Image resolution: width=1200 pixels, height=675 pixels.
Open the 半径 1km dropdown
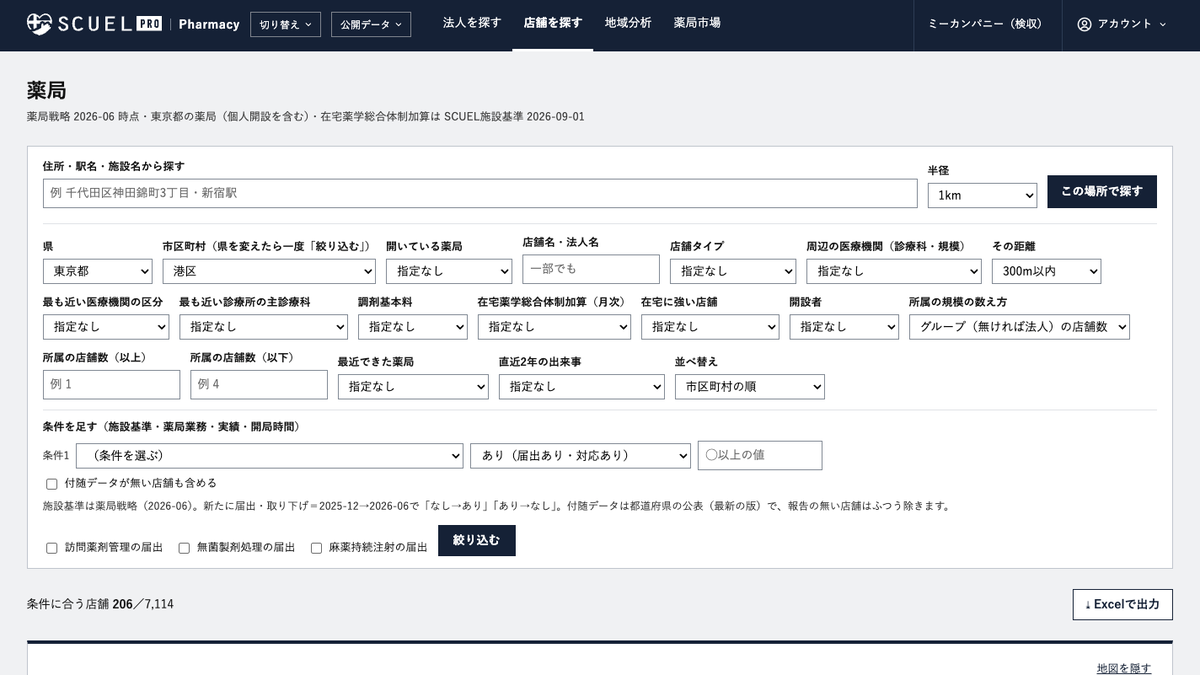[x=982, y=195]
